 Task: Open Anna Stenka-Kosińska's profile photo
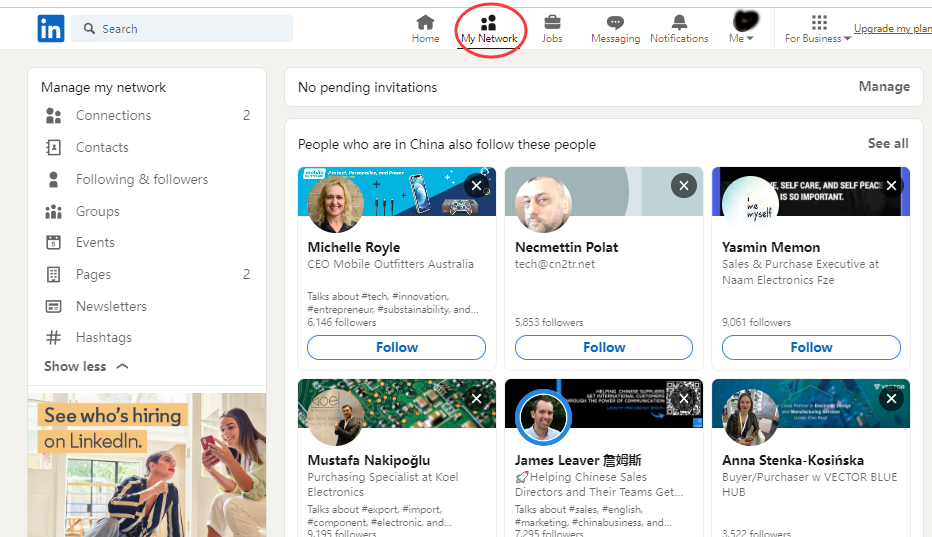click(750, 417)
